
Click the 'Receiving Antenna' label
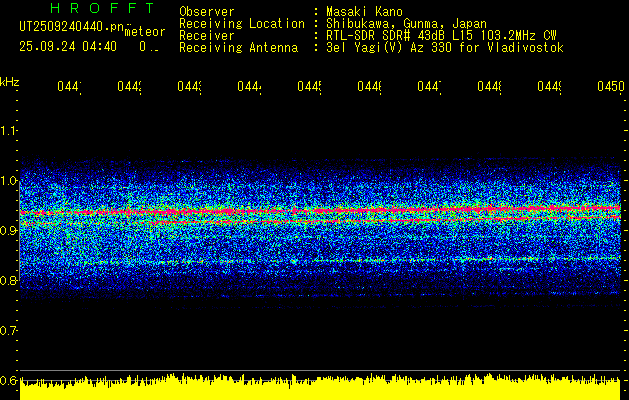pos(238,48)
